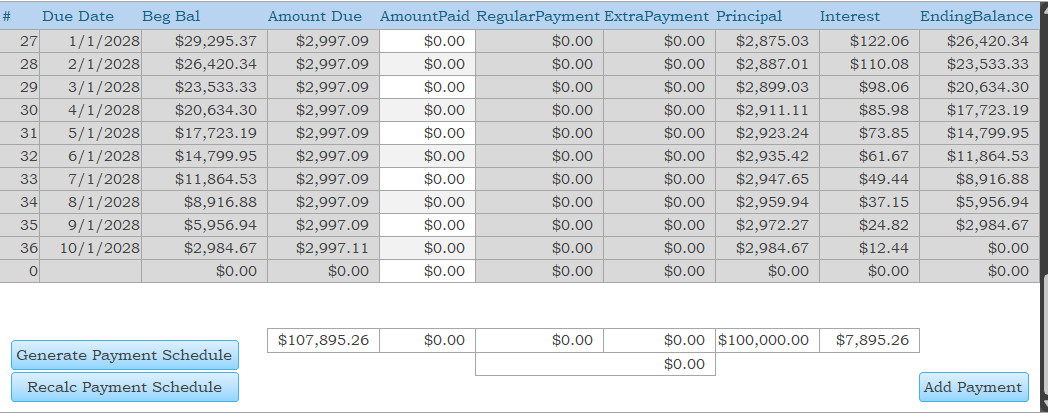Select the AmountPaid field for payment 36
The height and width of the screenshot is (418, 1048).
click(427, 248)
